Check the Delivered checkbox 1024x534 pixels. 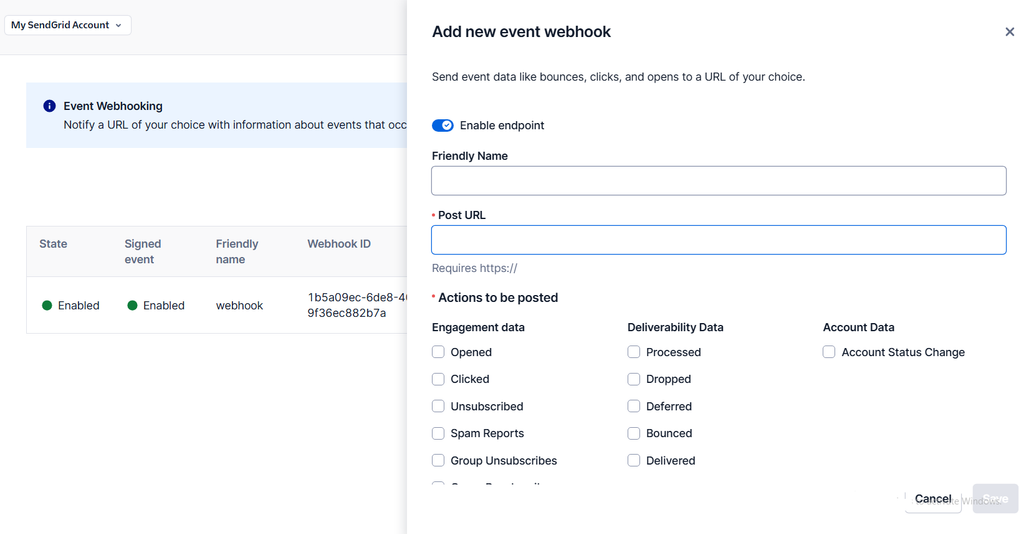[633, 460]
